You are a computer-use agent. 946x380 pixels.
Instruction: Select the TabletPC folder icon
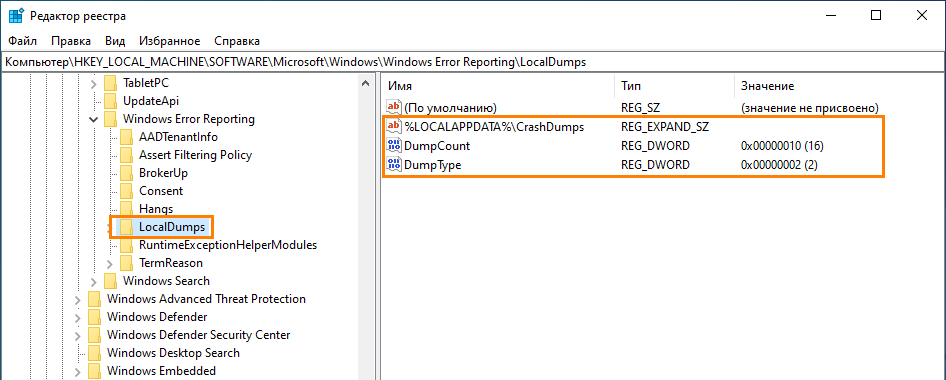tap(110, 83)
